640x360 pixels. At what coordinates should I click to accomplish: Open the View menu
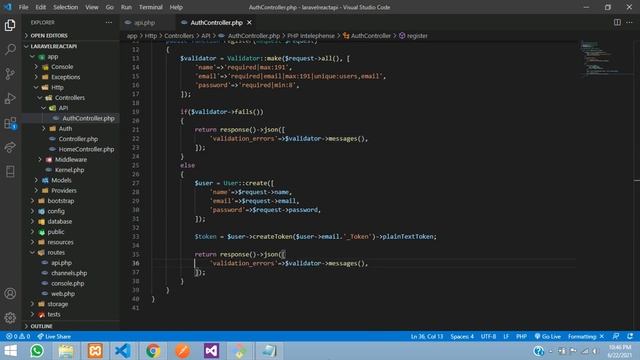(91, 7)
